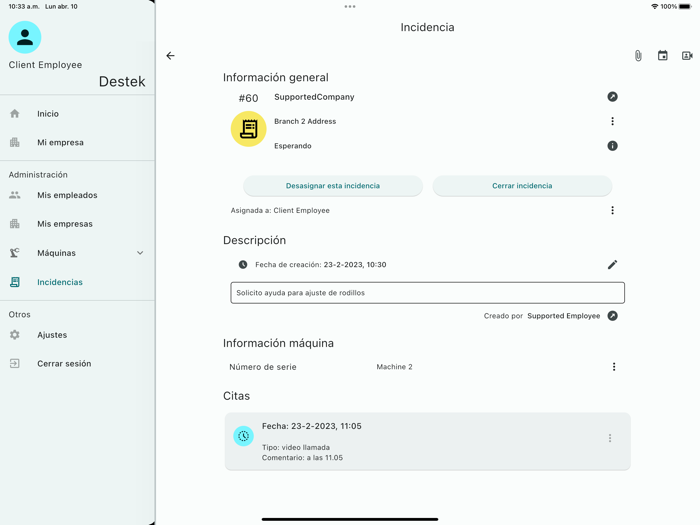The width and height of the screenshot is (700, 525).
Task: Open Mis empleados in the sidebar
Action: [x=67, y=196]
